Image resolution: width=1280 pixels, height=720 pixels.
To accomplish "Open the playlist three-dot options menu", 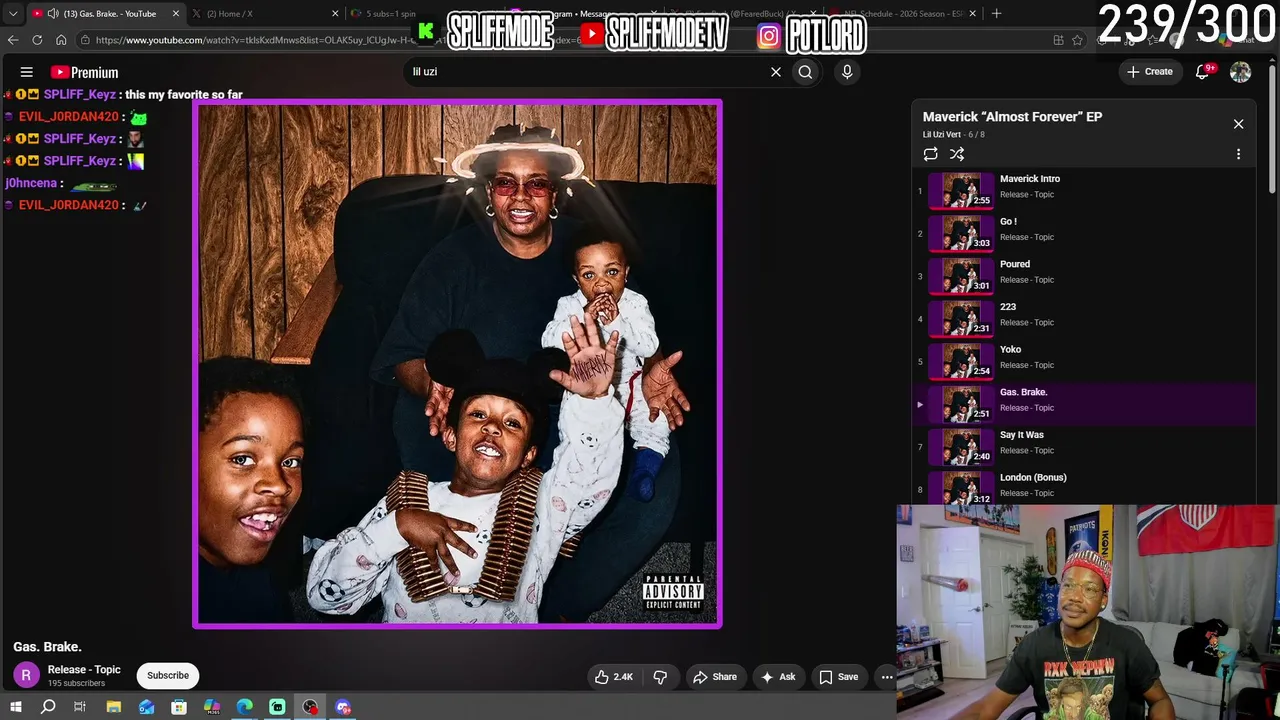I will coord(1238,154).
